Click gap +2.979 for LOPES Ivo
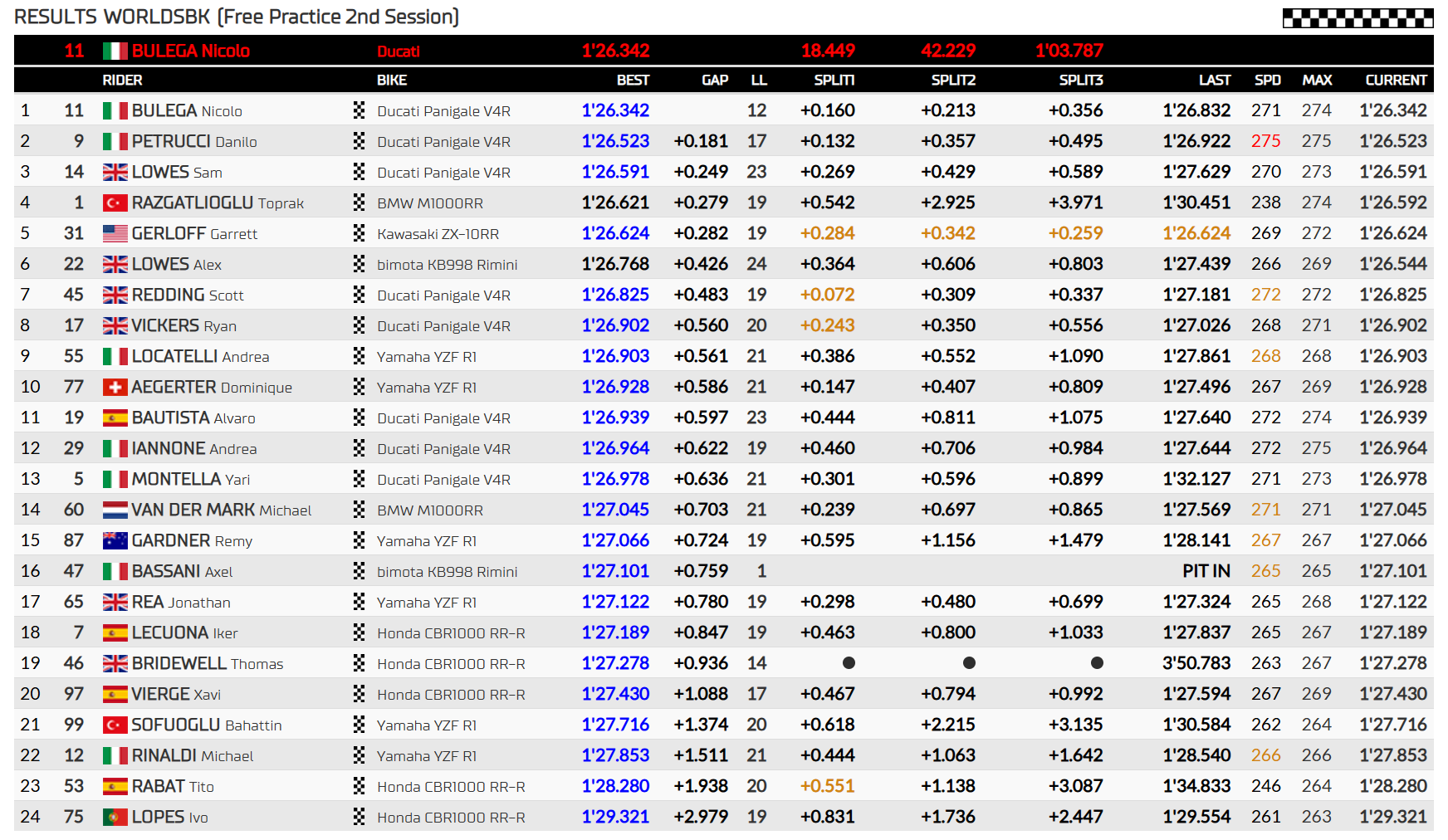 [701, 818]
